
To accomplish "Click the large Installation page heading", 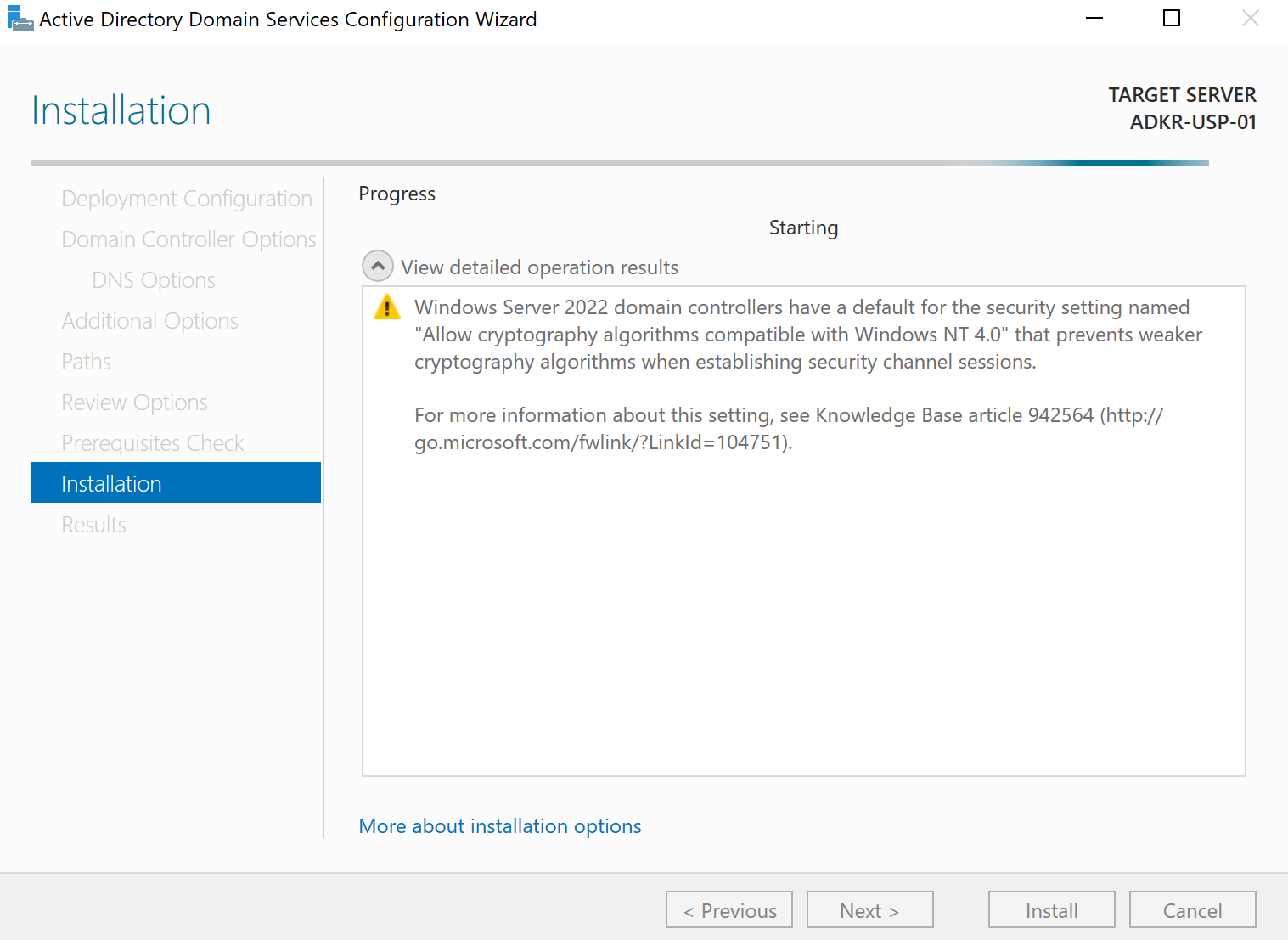I will (x=121, y=110).
